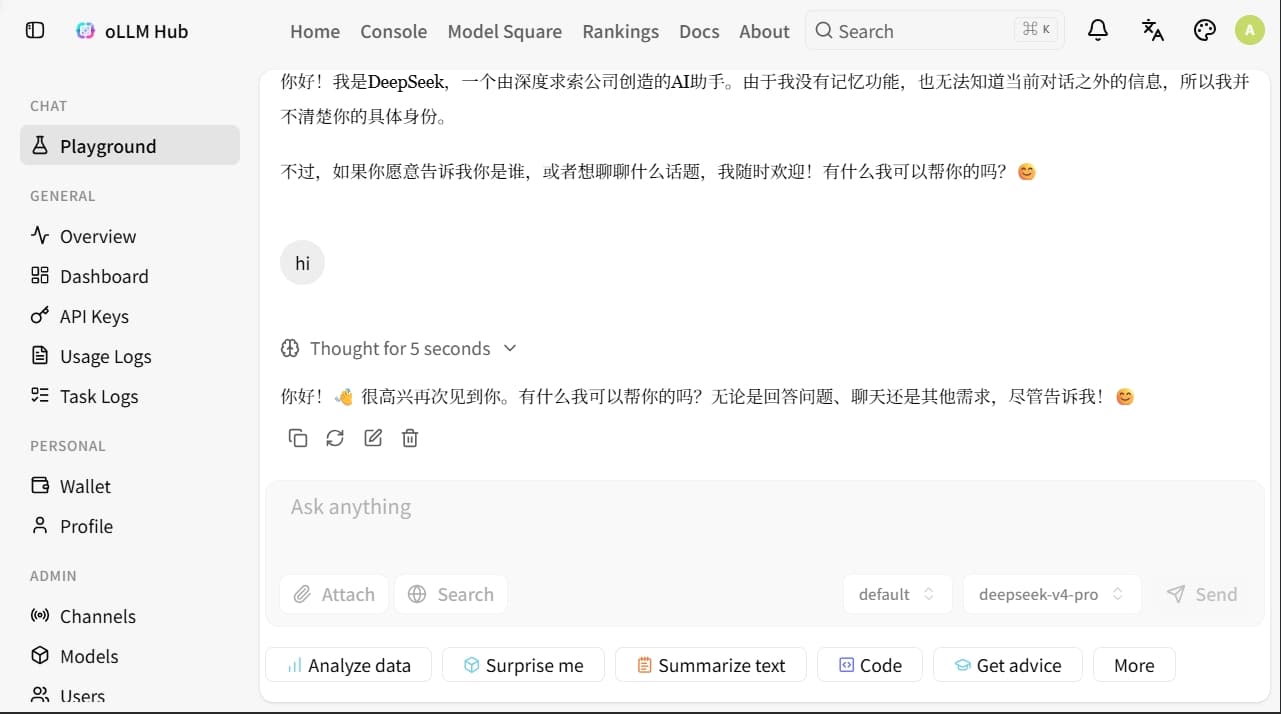The width and height of the screenshot is (1281, 714).
Task: Open the deepseek-v4-pro model dropdown
Action: point(1050,594)
